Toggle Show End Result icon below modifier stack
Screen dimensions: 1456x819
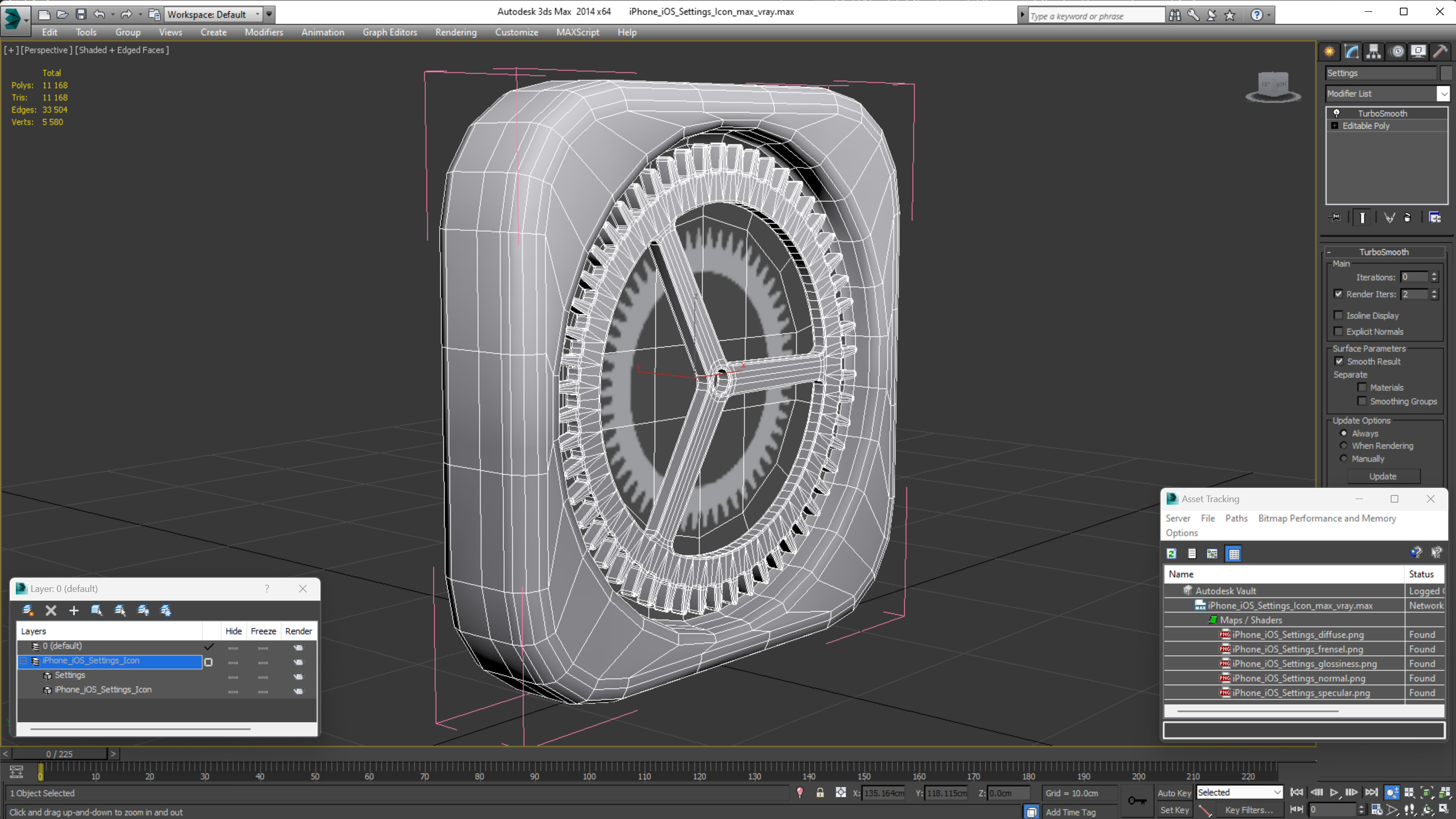point(1362,217)
